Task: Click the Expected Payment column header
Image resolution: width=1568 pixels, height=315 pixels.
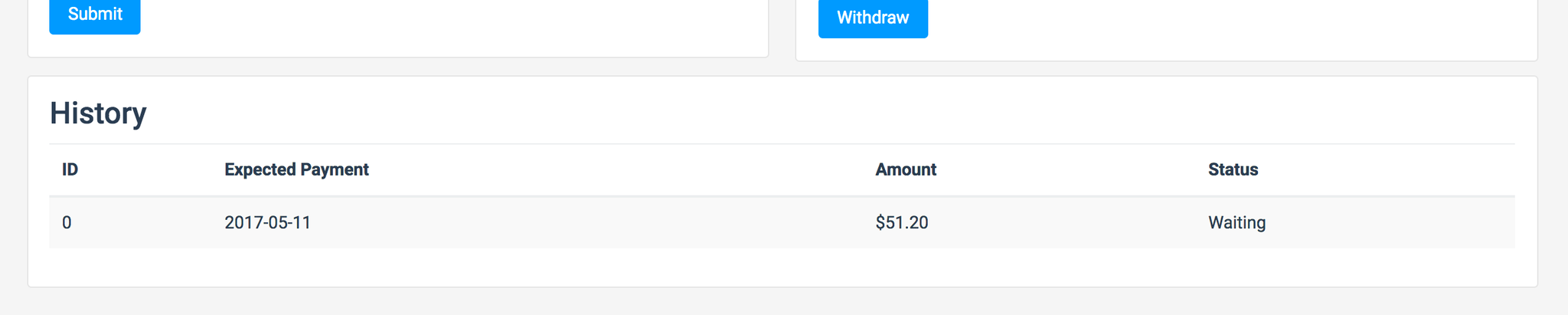Action: [x=296, y=169]
